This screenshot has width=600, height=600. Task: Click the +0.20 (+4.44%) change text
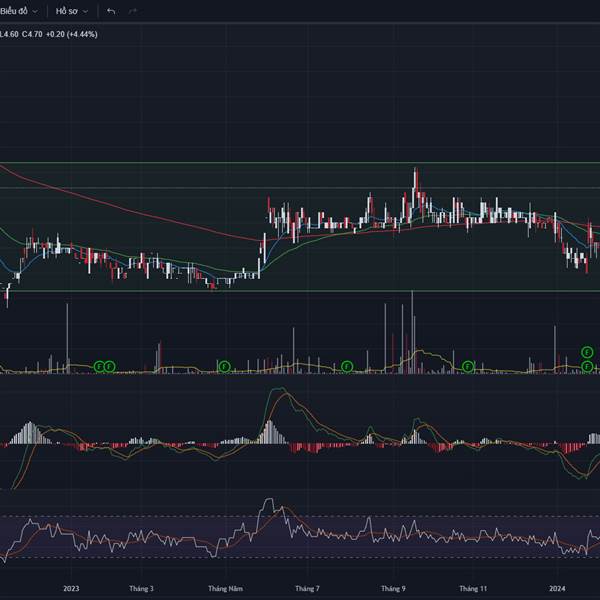point(72,34)
